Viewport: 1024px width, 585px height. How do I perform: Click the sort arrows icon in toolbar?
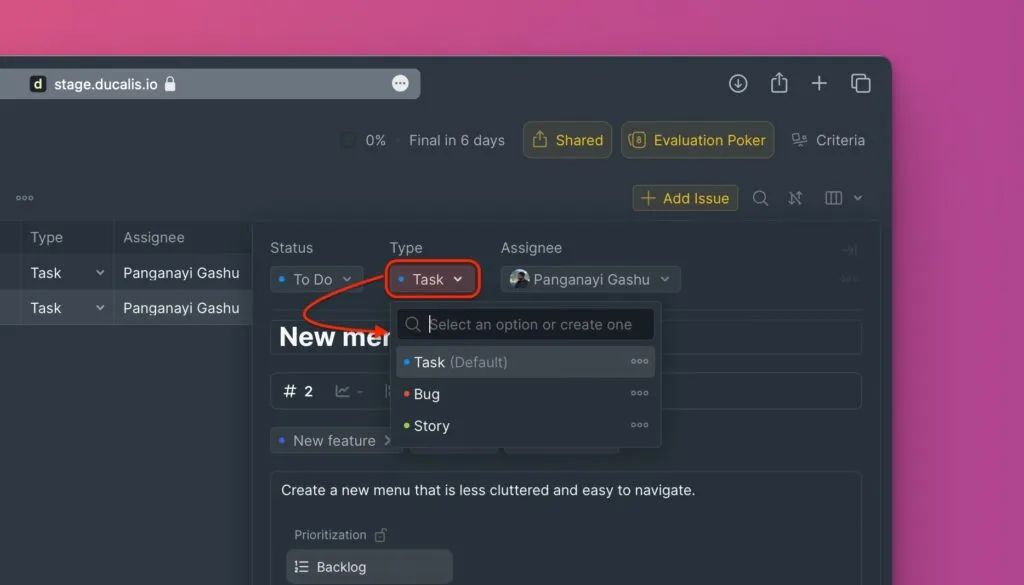pyautogui.click(x=795, y=198)
